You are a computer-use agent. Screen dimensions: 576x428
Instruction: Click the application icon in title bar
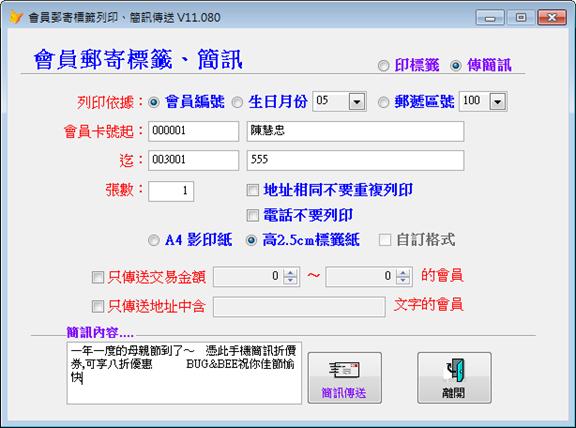coord(15,17)
